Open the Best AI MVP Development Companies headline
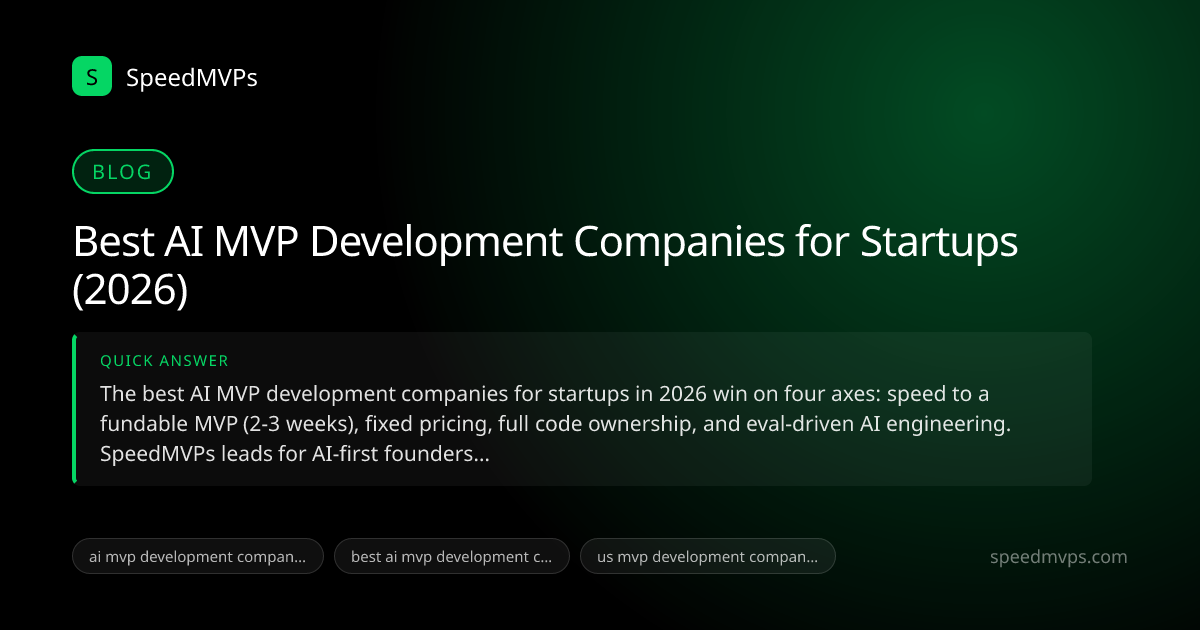This screenshot has width=1200, height=630. (x=546, y=268)
